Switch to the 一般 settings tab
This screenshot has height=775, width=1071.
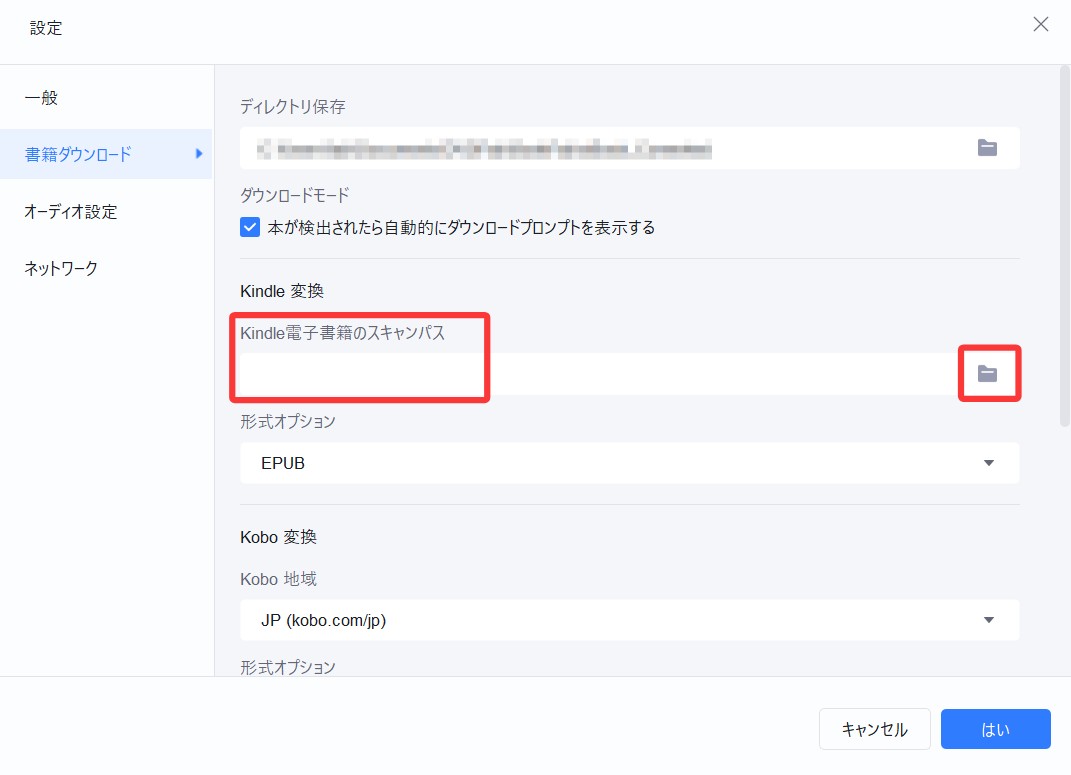(42, 98)
